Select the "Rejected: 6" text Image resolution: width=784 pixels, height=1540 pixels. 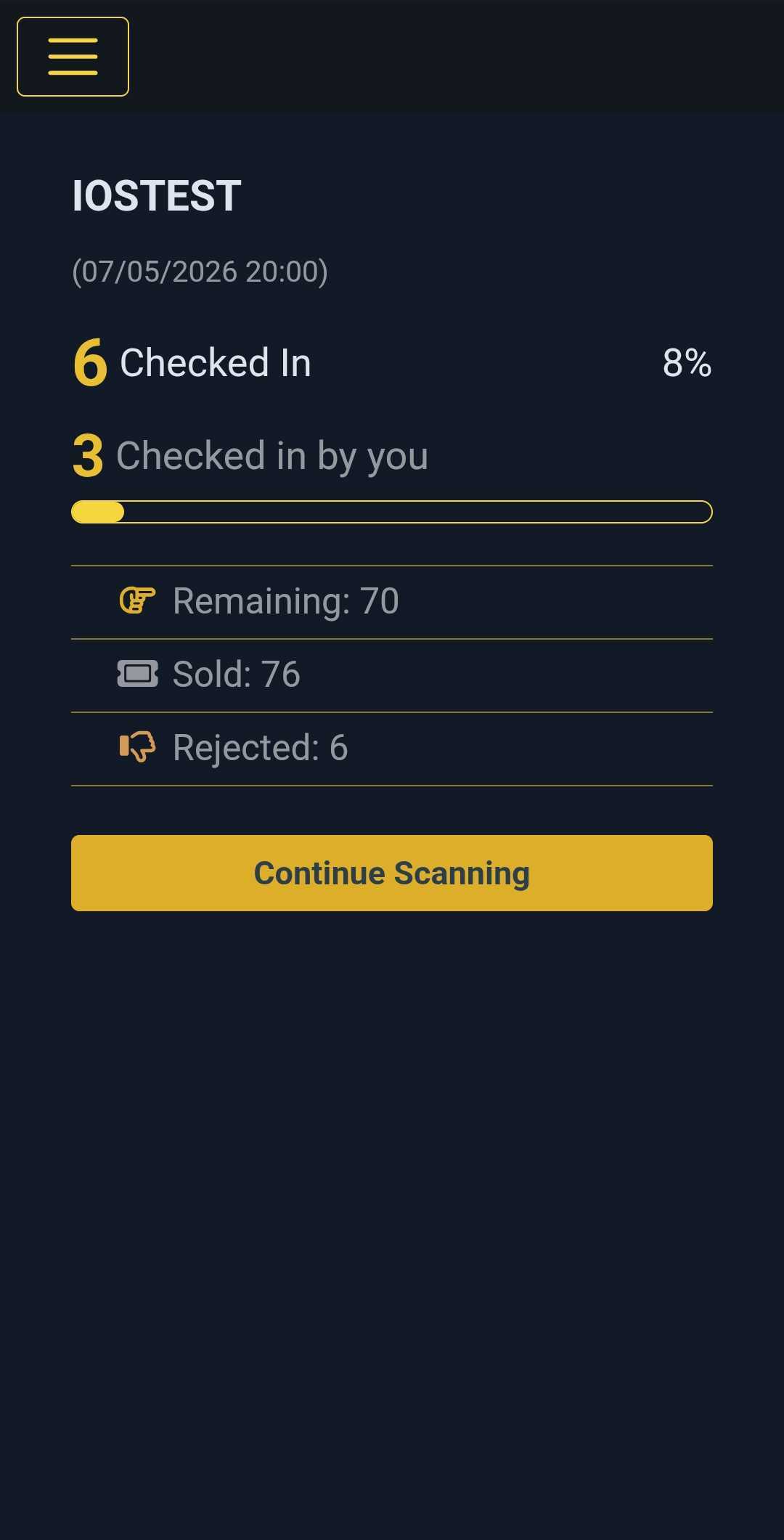(261, 747)
